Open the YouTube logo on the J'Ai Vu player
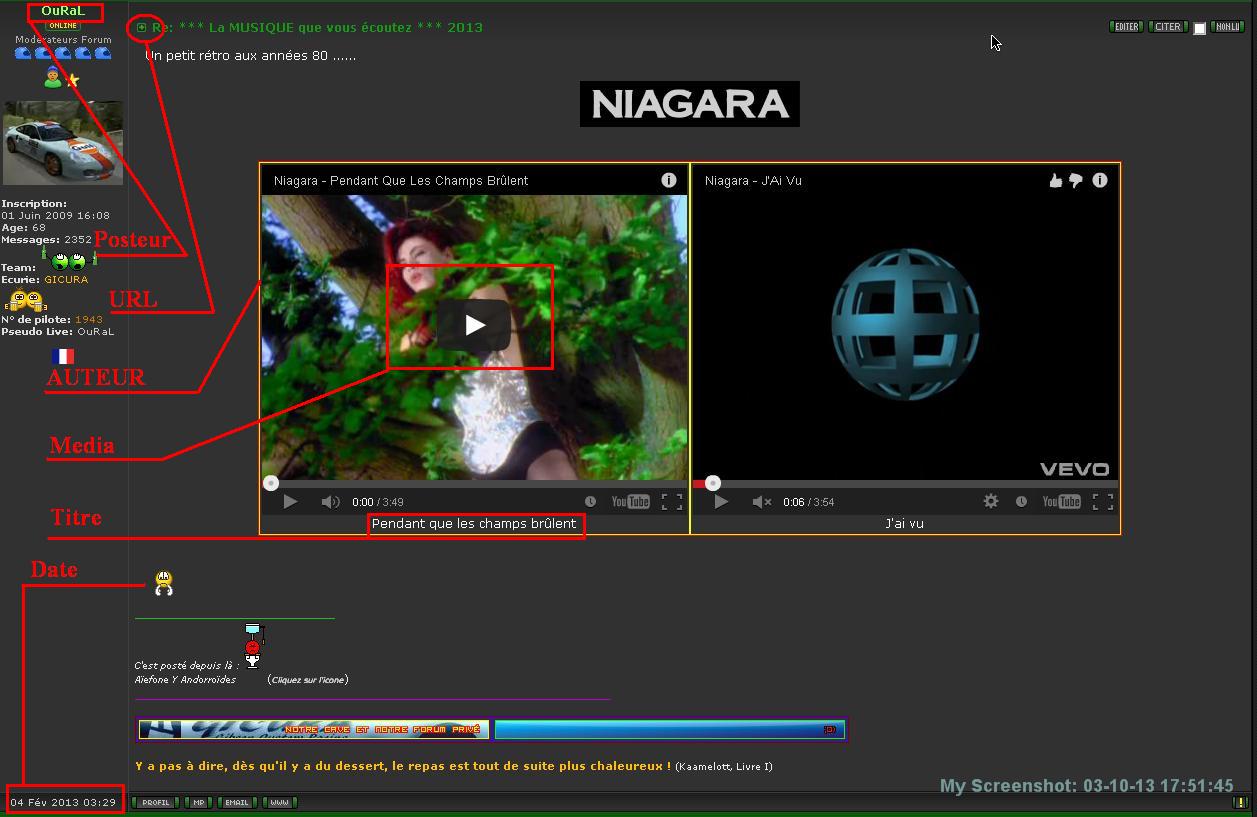The width and height of the screenshot is (1257, 817). tap(1062, 502)
